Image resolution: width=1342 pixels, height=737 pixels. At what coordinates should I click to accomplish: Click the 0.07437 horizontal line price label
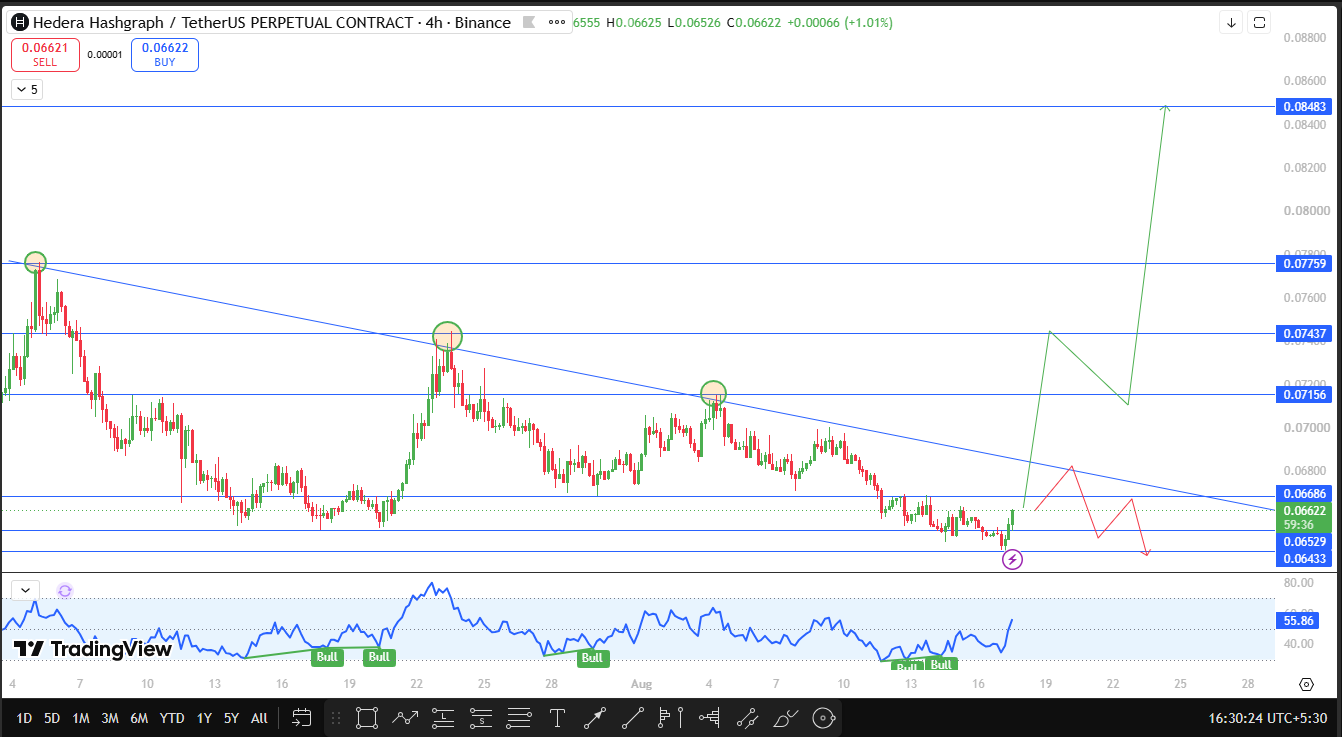coord(1304,333)
